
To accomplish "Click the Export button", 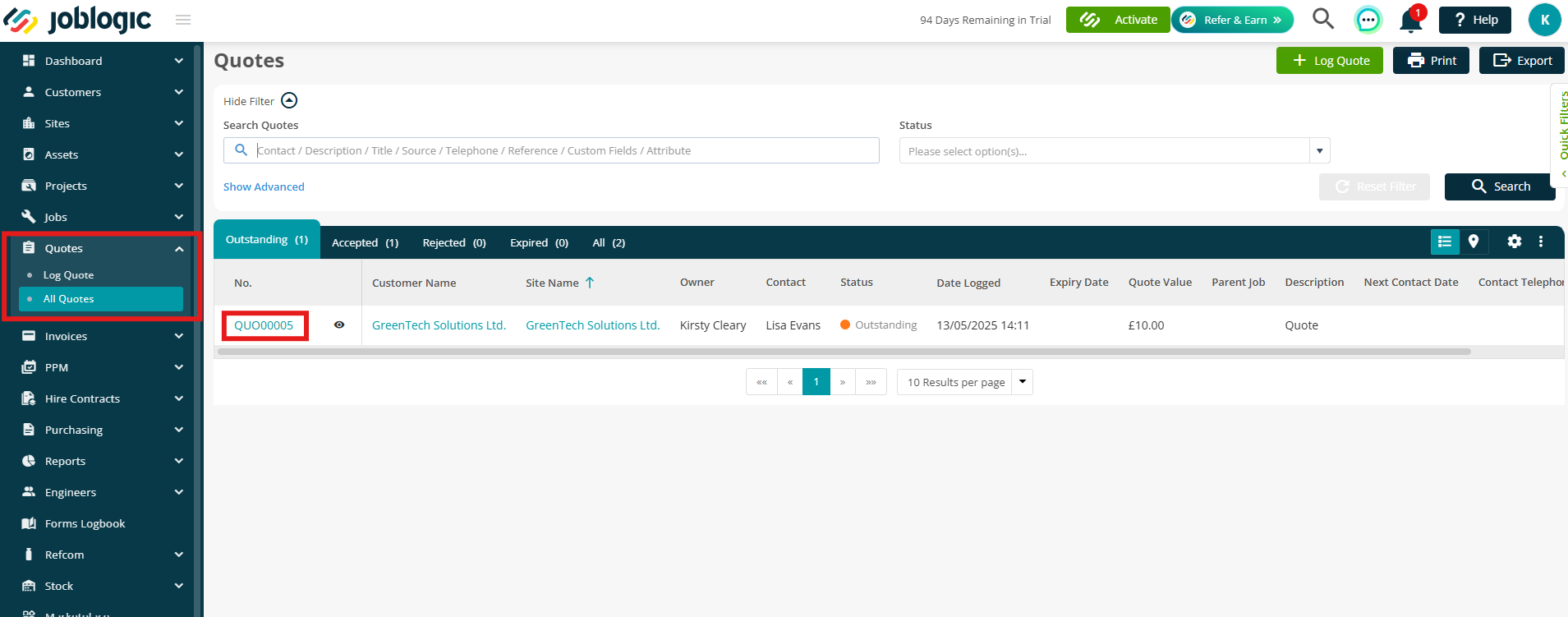I will (x=1521, y=60).
